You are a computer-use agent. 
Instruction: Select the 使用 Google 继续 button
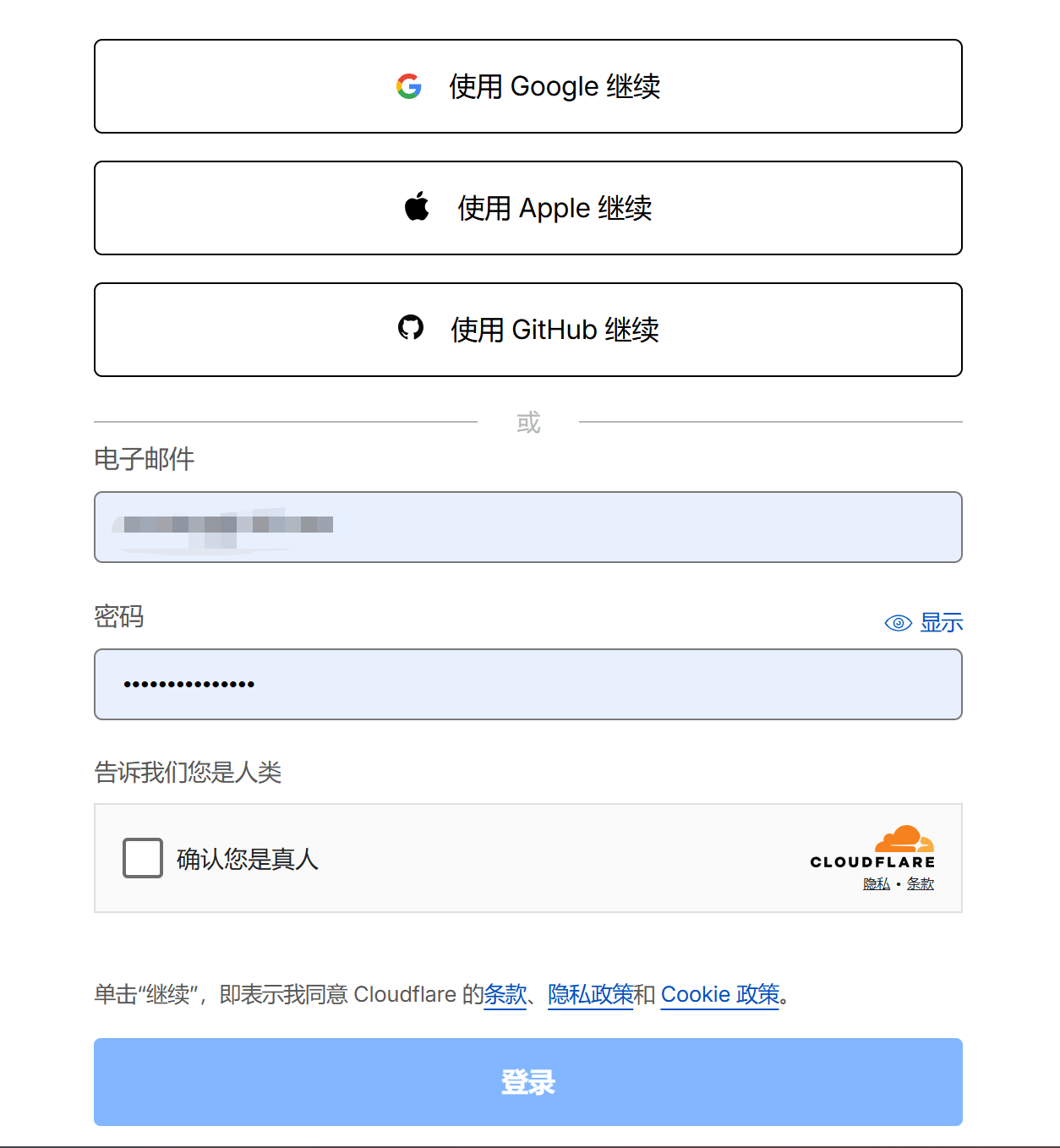pos(527,86)
